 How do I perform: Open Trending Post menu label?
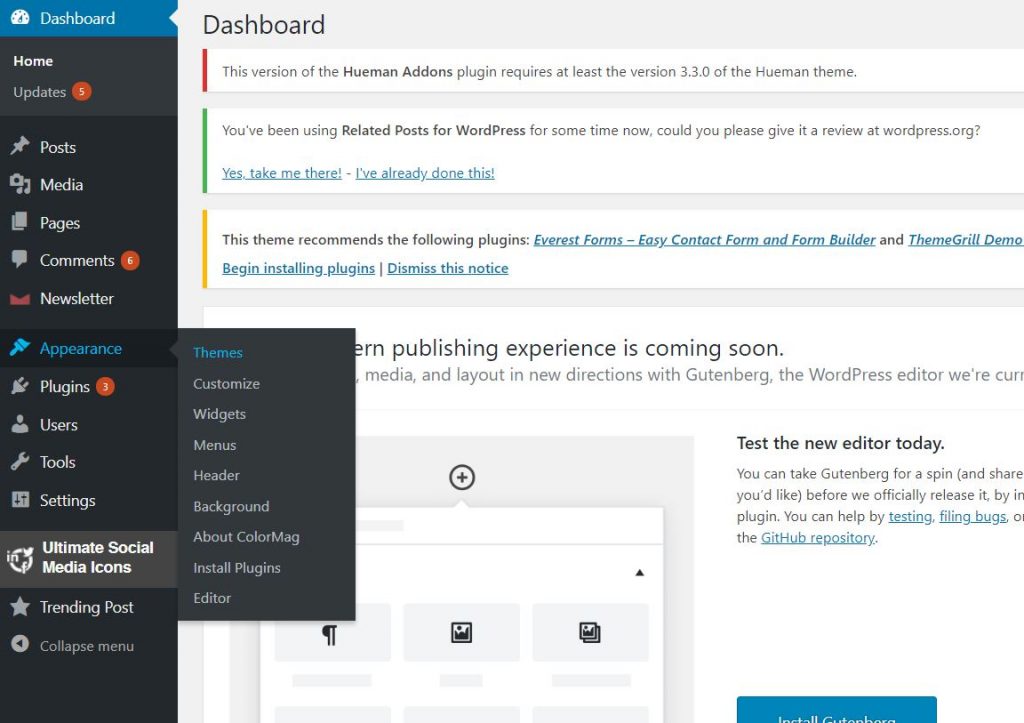point(87,607)
